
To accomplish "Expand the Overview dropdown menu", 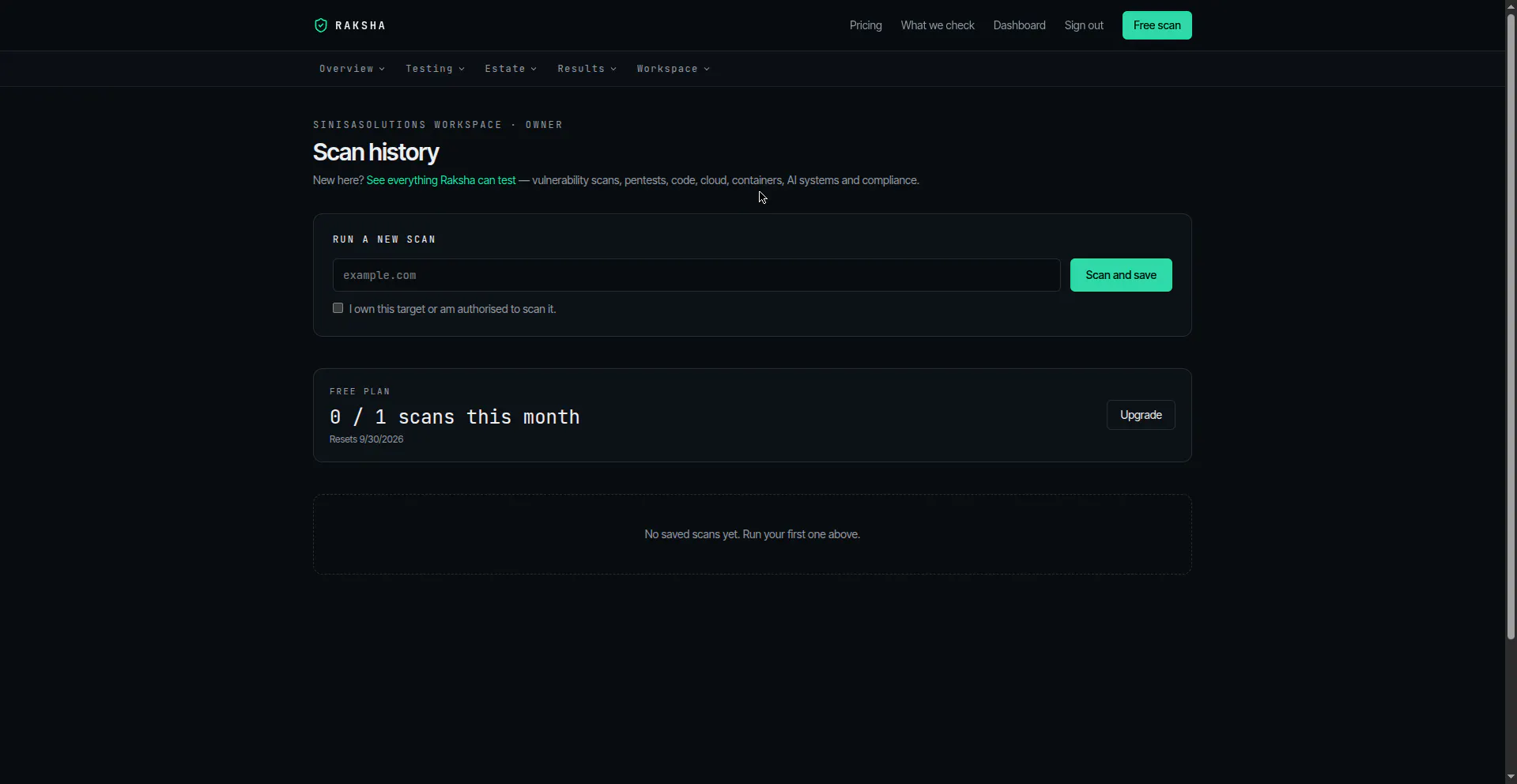I will (x=352, y=69).
